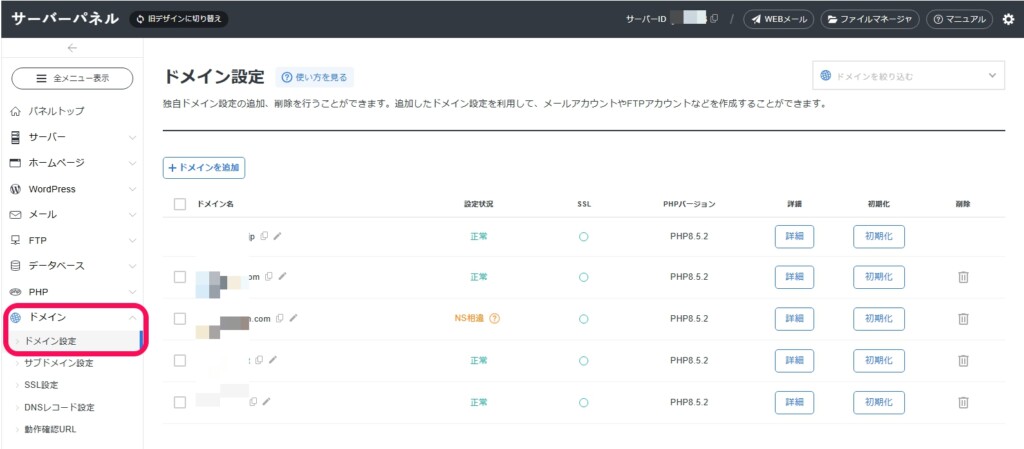Click 初期化 in the bottom domain row
Screen dimensions: 1024x449
878,403
